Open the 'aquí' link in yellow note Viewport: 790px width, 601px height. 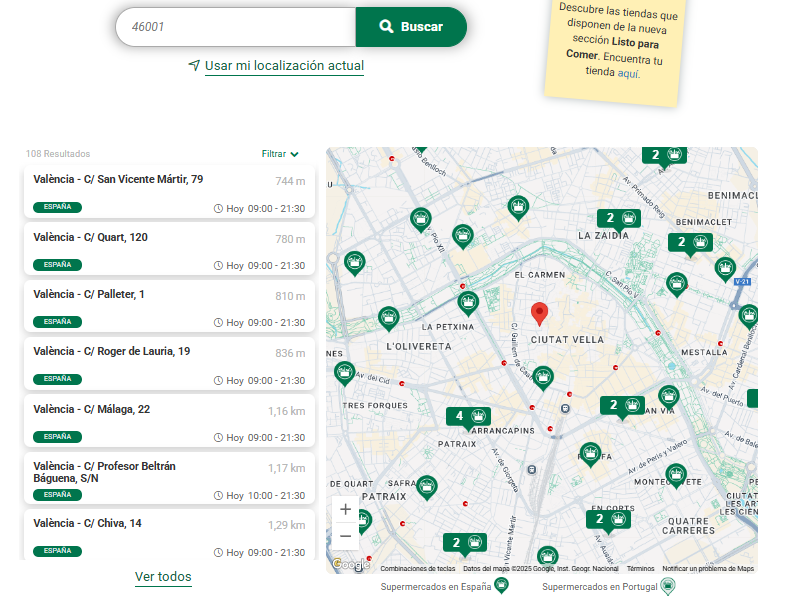pyautogui.click(x=628, y=74)
